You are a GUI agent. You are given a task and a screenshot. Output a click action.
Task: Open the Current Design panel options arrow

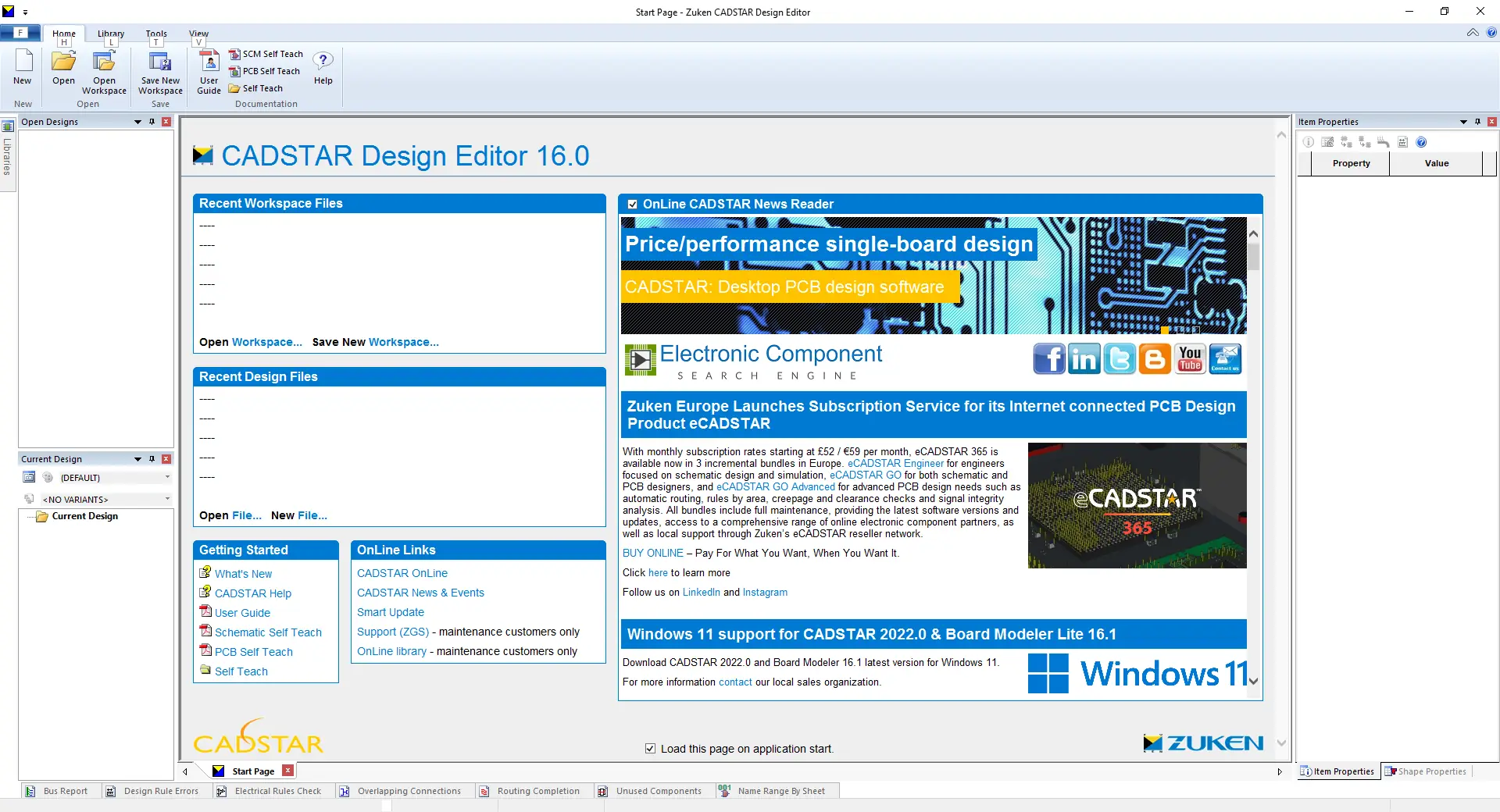click(x=137, y=459)
